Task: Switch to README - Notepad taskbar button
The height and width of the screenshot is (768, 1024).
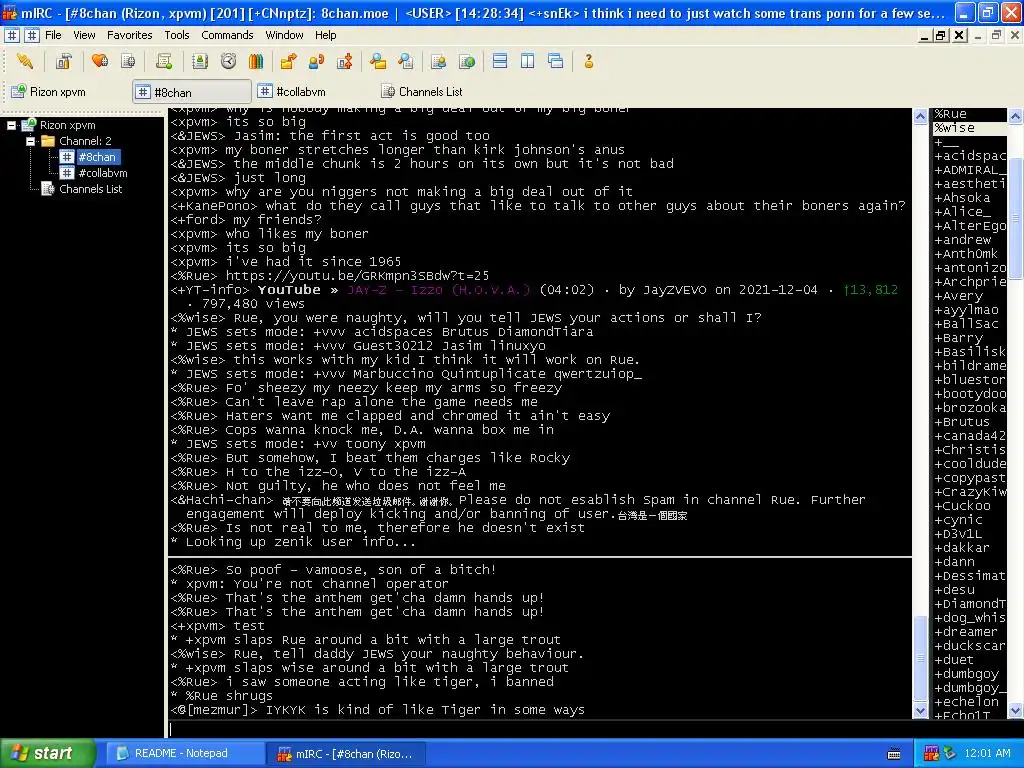Action: 184,754
